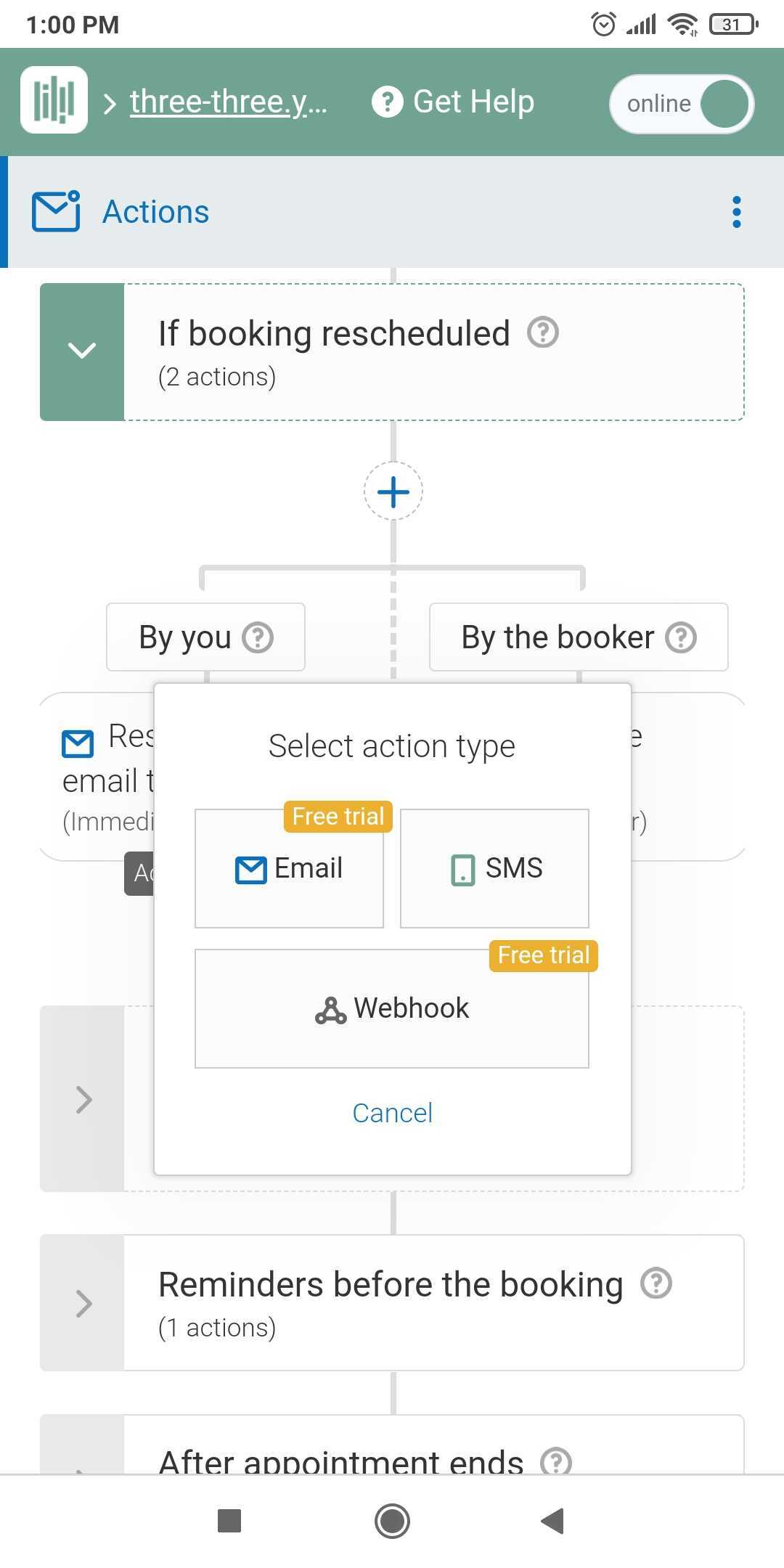Open the YouCanBook.me logo home icon
Image resolution: width=784 pixels, height=1568 pixels.
point(54,100)
